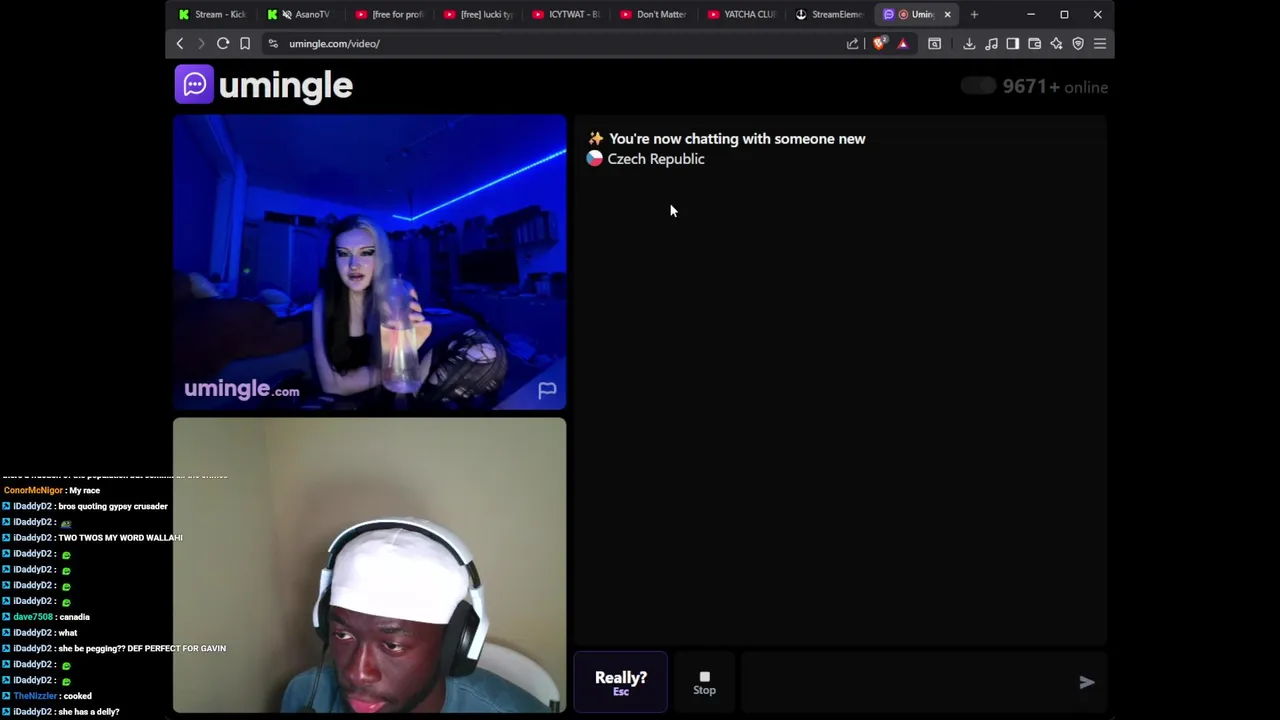The width and height of the screenshot is (1280, 720).
Task: Click the VPN shield icon in toolbar
Action: pyautogui.click(x=1078, y=44)
